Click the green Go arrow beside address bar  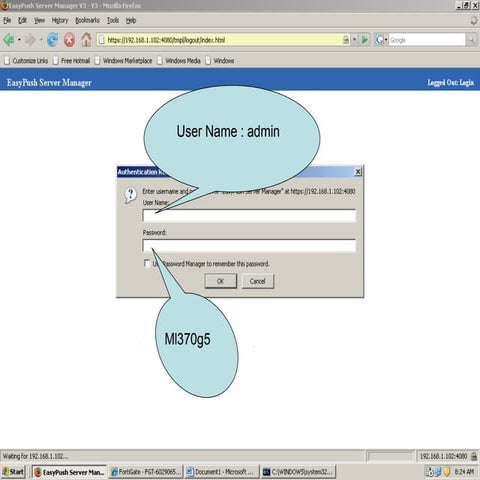pos(365,40)
